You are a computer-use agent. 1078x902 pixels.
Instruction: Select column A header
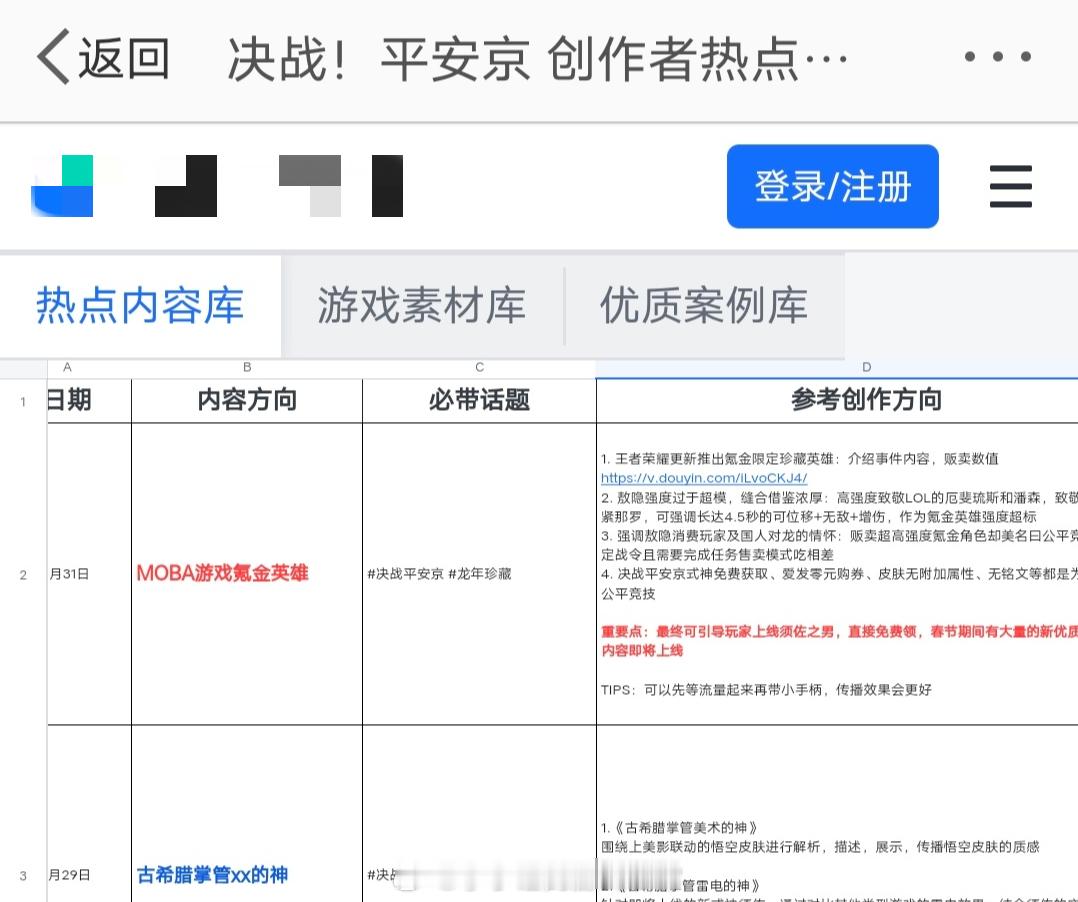pos(67,368)
